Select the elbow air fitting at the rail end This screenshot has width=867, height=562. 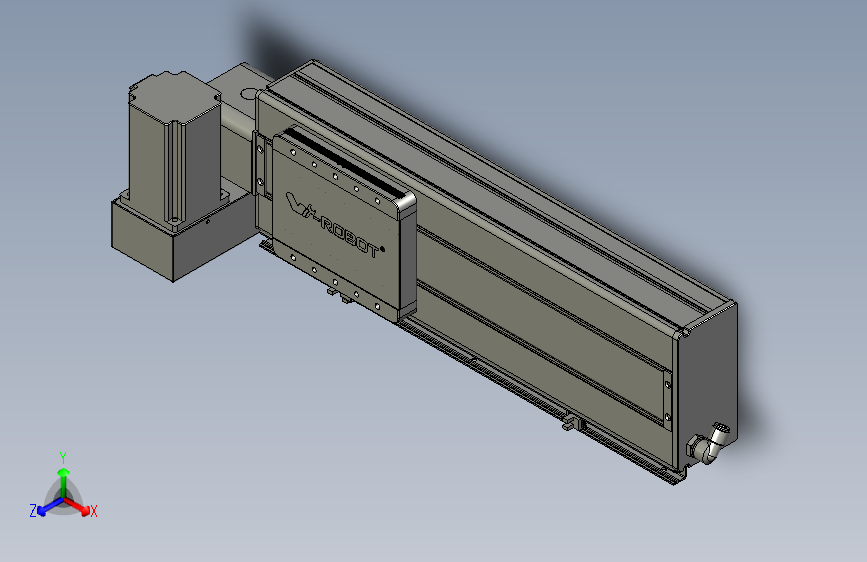708,443
